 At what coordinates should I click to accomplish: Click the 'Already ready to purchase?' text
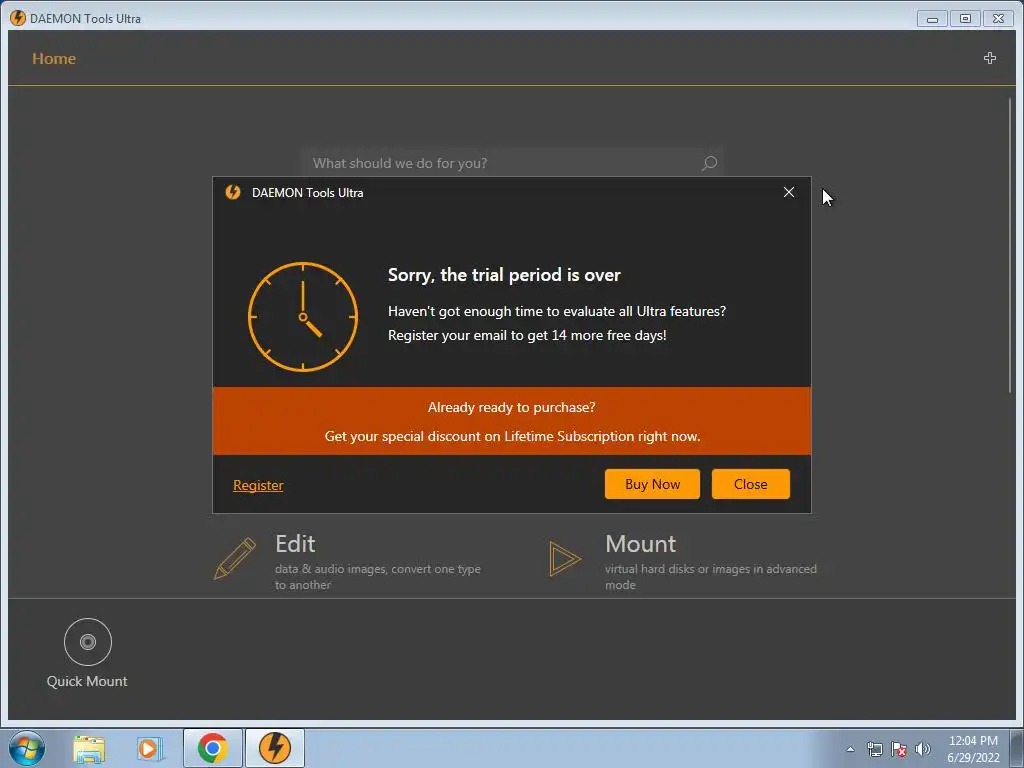coord(511,408)
